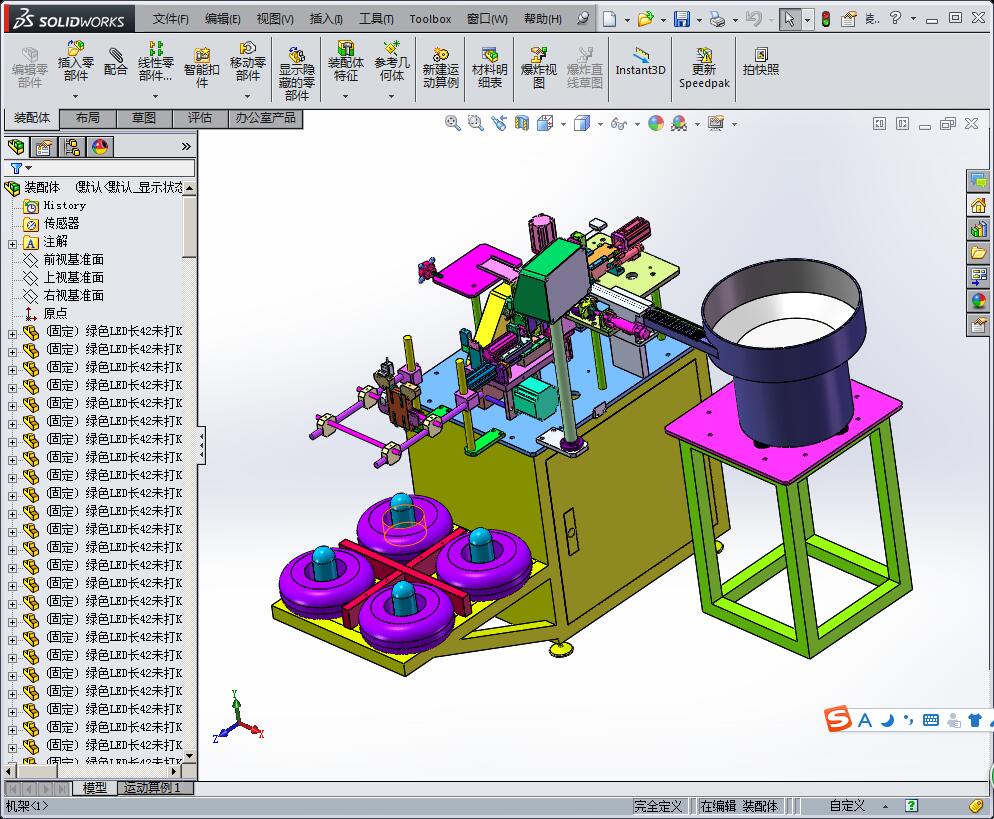Open the 工具(T) menu
This screenshot has width=994, height=819.
(377, 19)
